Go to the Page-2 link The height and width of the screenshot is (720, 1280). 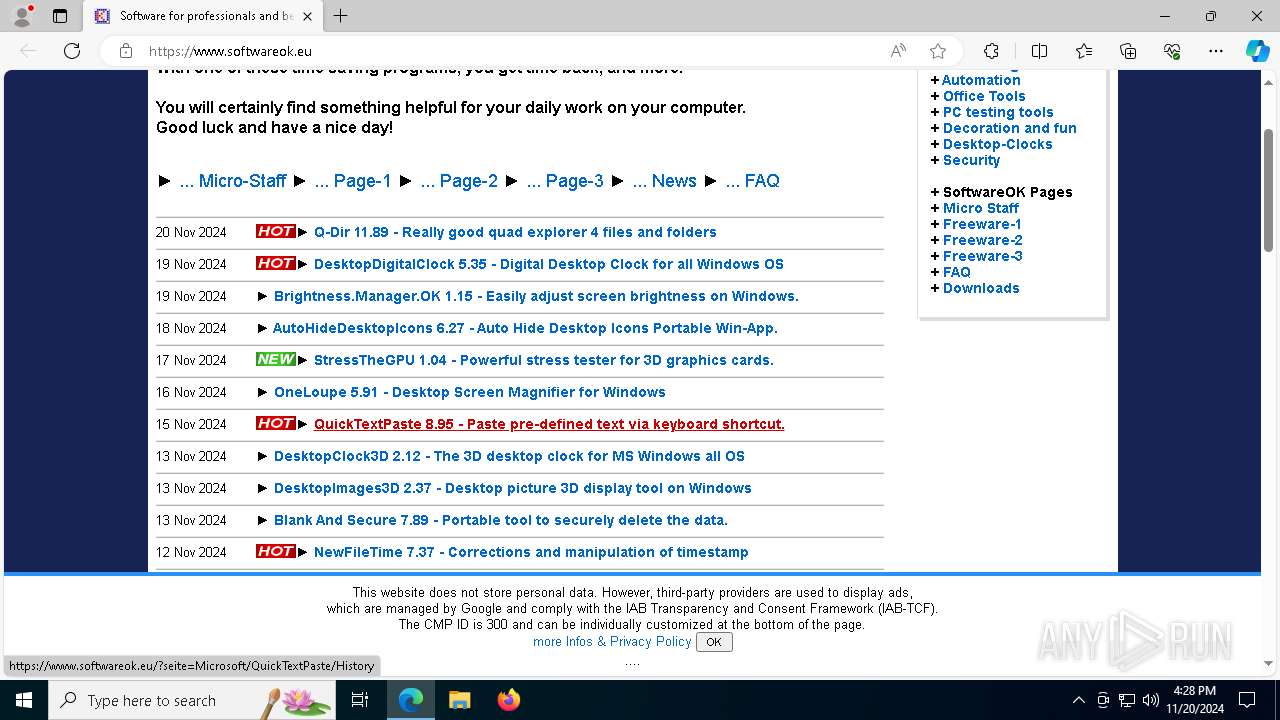[459, 181]
